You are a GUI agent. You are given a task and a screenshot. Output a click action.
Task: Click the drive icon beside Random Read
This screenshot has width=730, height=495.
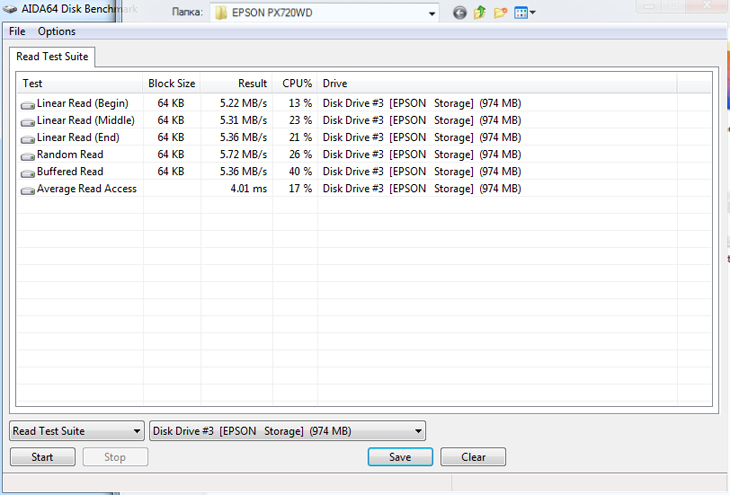click(x=28, y=156)
